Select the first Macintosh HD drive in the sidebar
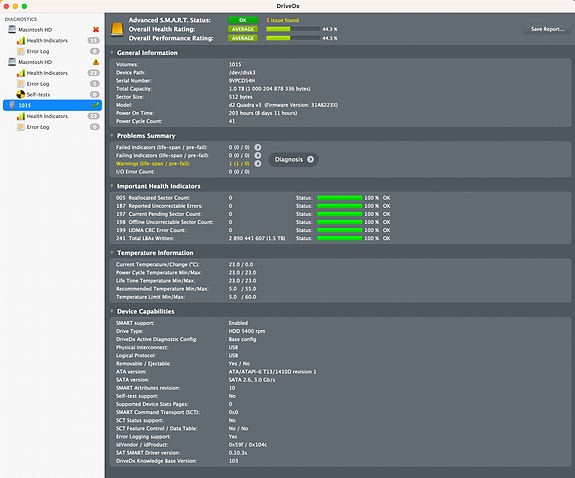This screenshot has height=478, width=575. (35, 29)
